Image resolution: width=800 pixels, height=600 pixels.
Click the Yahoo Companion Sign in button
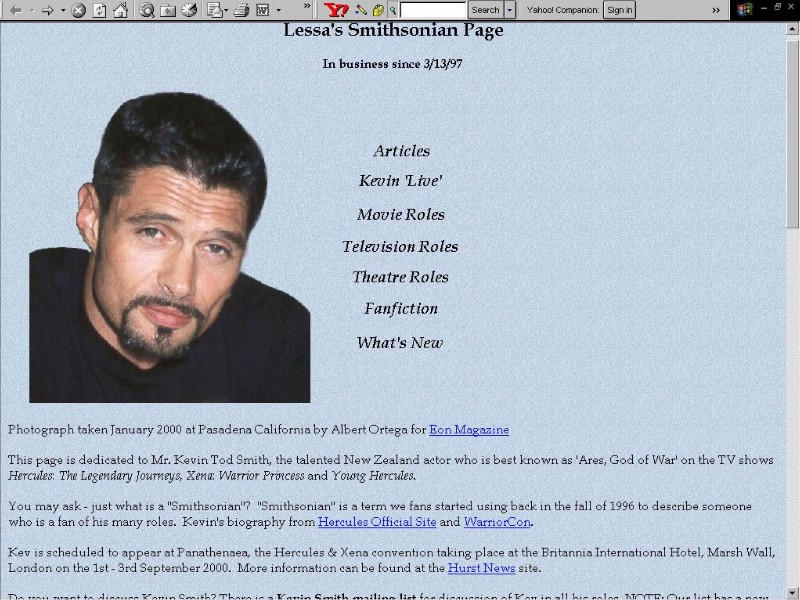619,10
